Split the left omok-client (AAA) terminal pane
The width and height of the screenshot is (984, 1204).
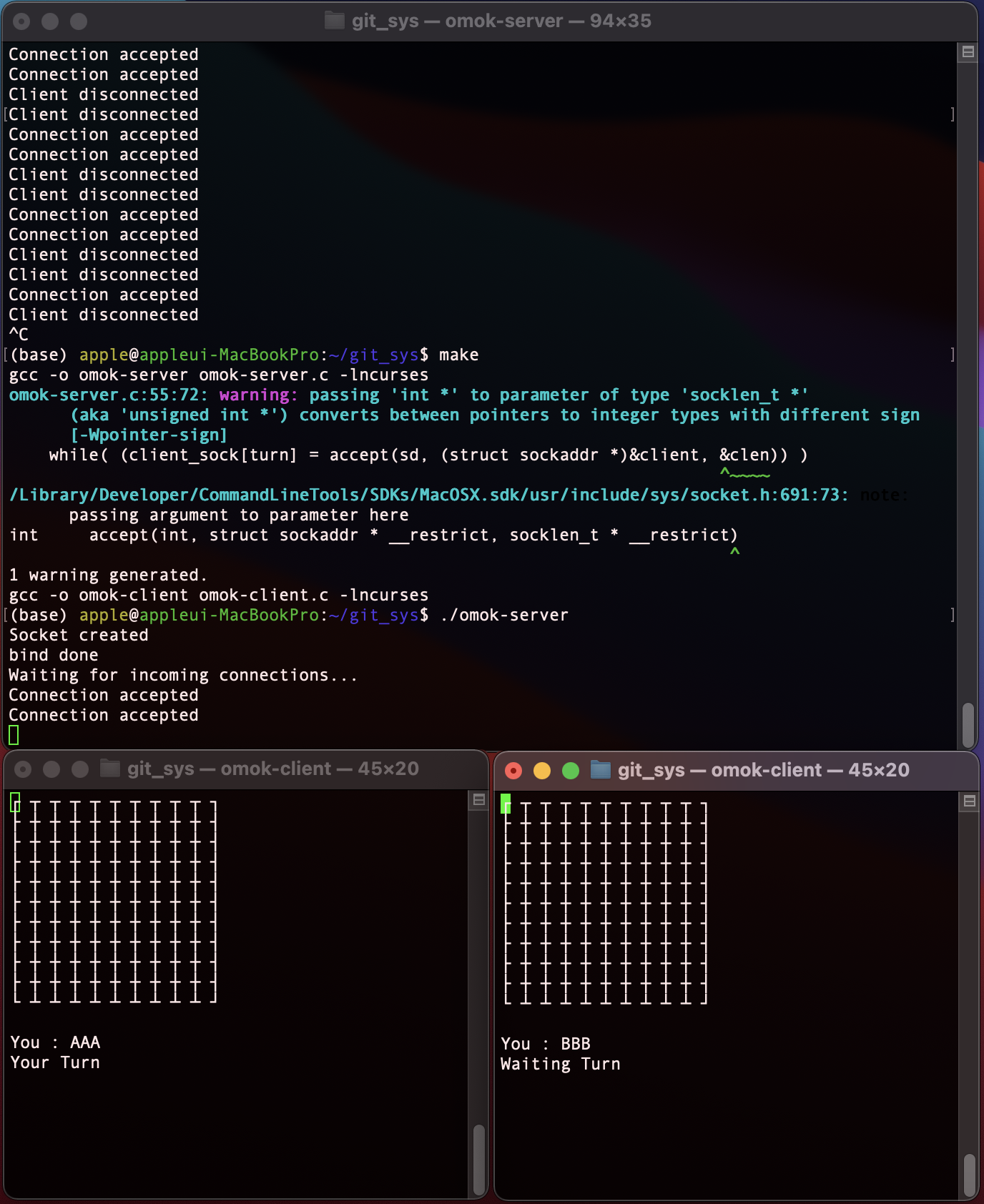[x=479, y=799]
